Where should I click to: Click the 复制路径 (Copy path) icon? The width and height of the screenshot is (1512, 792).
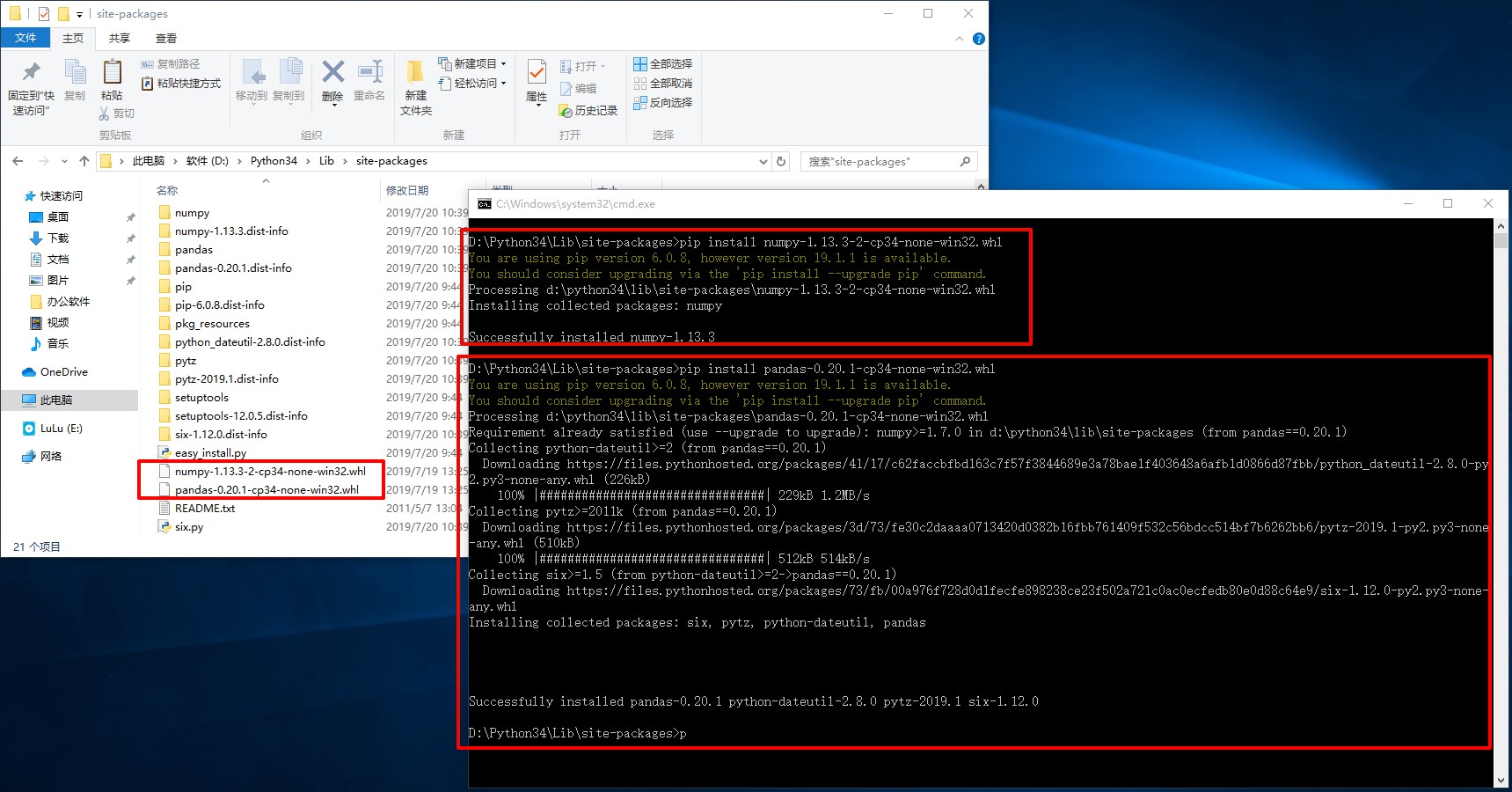pos(147,63)
